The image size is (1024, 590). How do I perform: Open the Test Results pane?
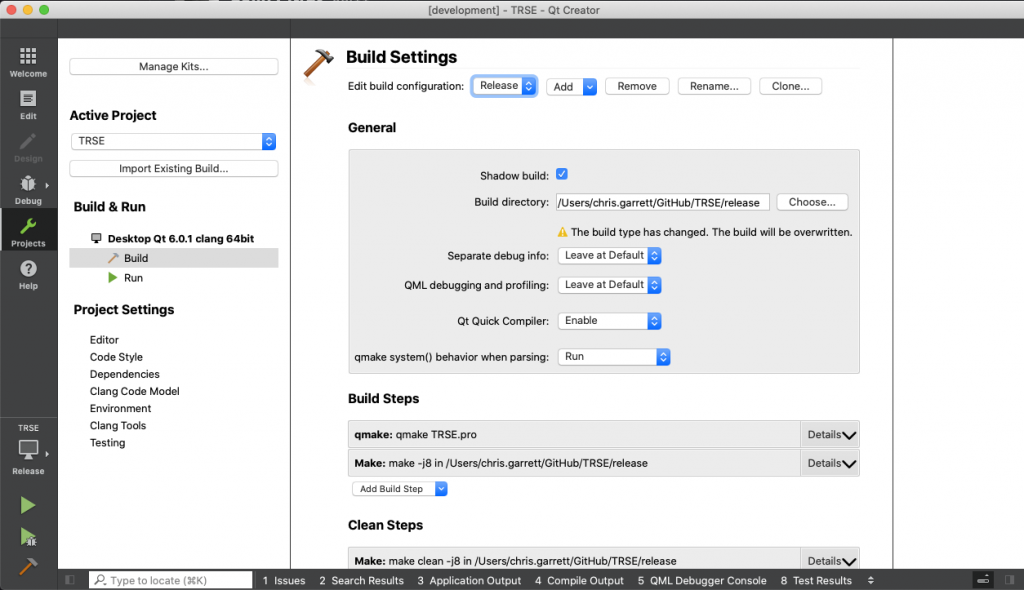pos(816,580)
